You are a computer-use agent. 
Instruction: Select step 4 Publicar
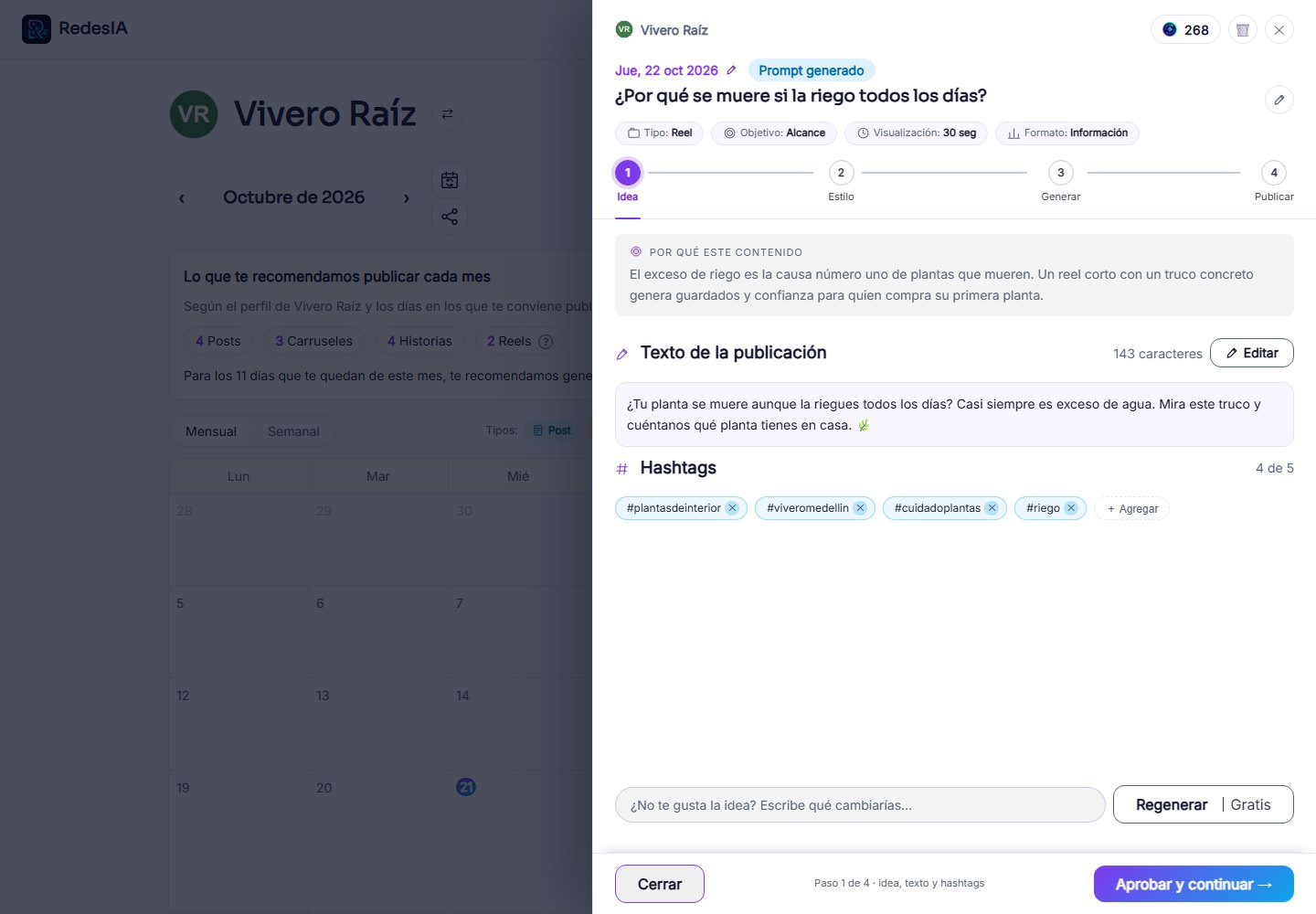pyautogui.click(x=1274, y=181)
